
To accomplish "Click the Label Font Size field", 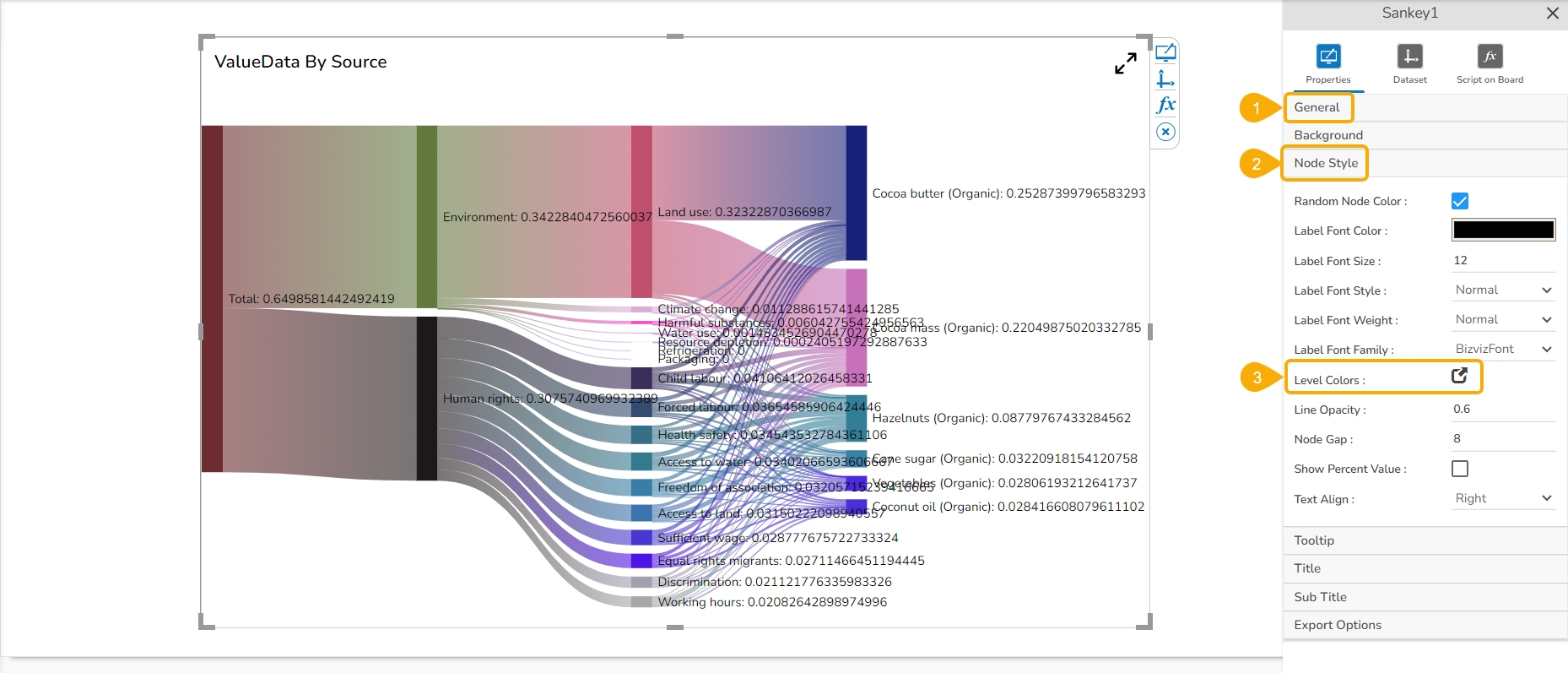I will (1503, 261).
